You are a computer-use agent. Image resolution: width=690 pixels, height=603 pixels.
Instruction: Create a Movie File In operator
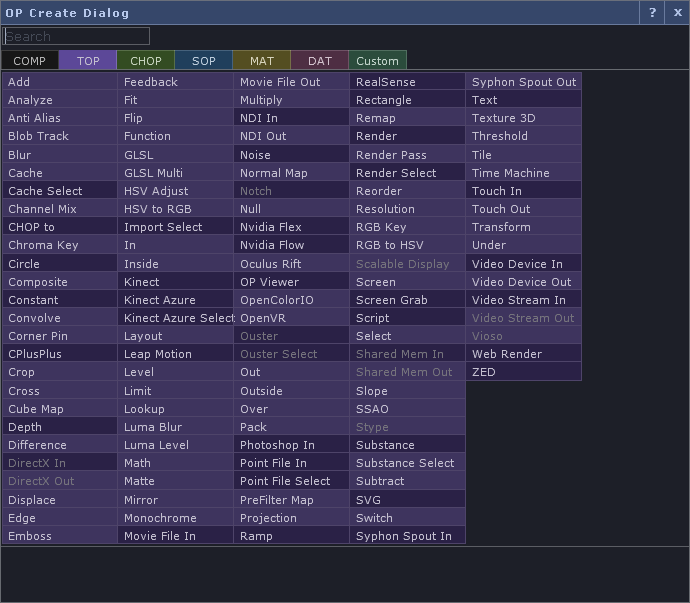(176, 536)
